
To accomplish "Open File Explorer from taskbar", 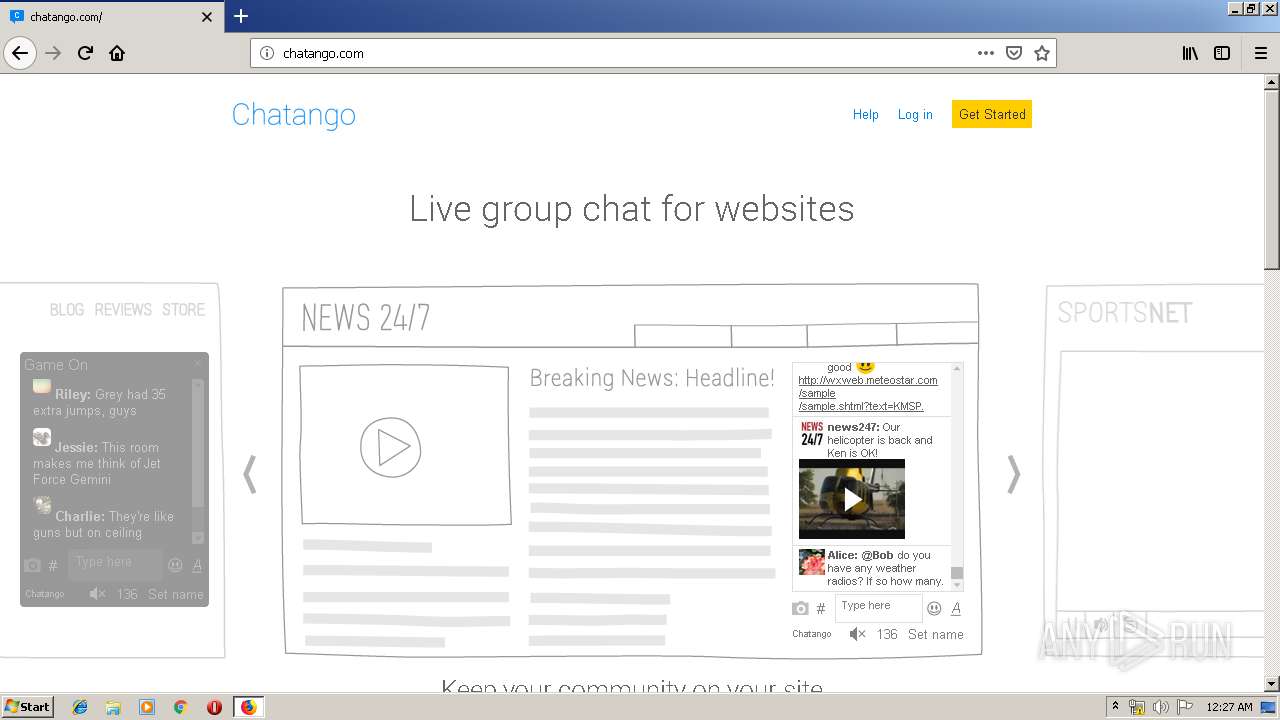I will [113, 707].
